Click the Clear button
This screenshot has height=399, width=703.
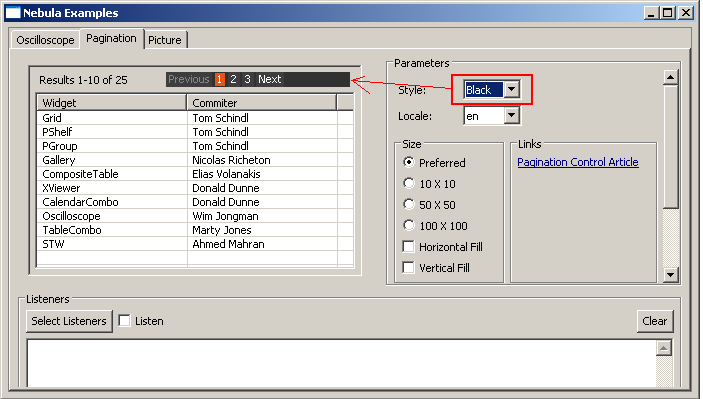[x=655, y=321]
